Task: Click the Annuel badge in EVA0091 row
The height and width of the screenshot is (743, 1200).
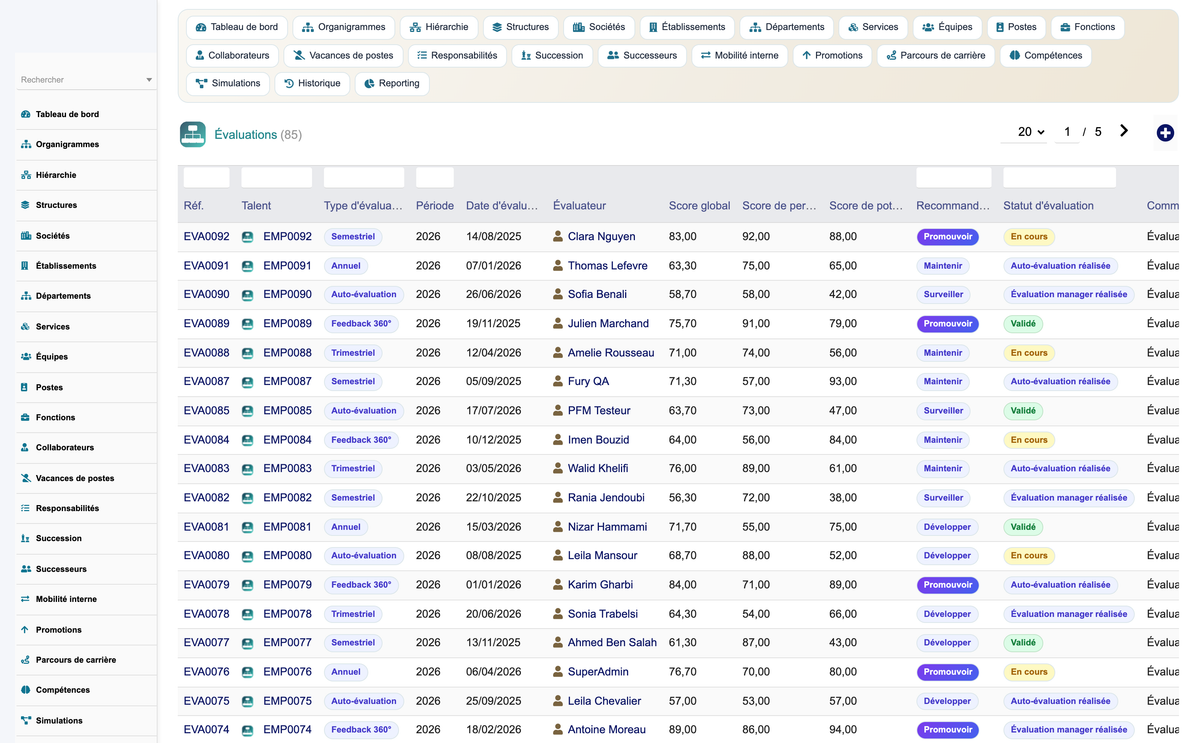Action: tap(346, 266)
